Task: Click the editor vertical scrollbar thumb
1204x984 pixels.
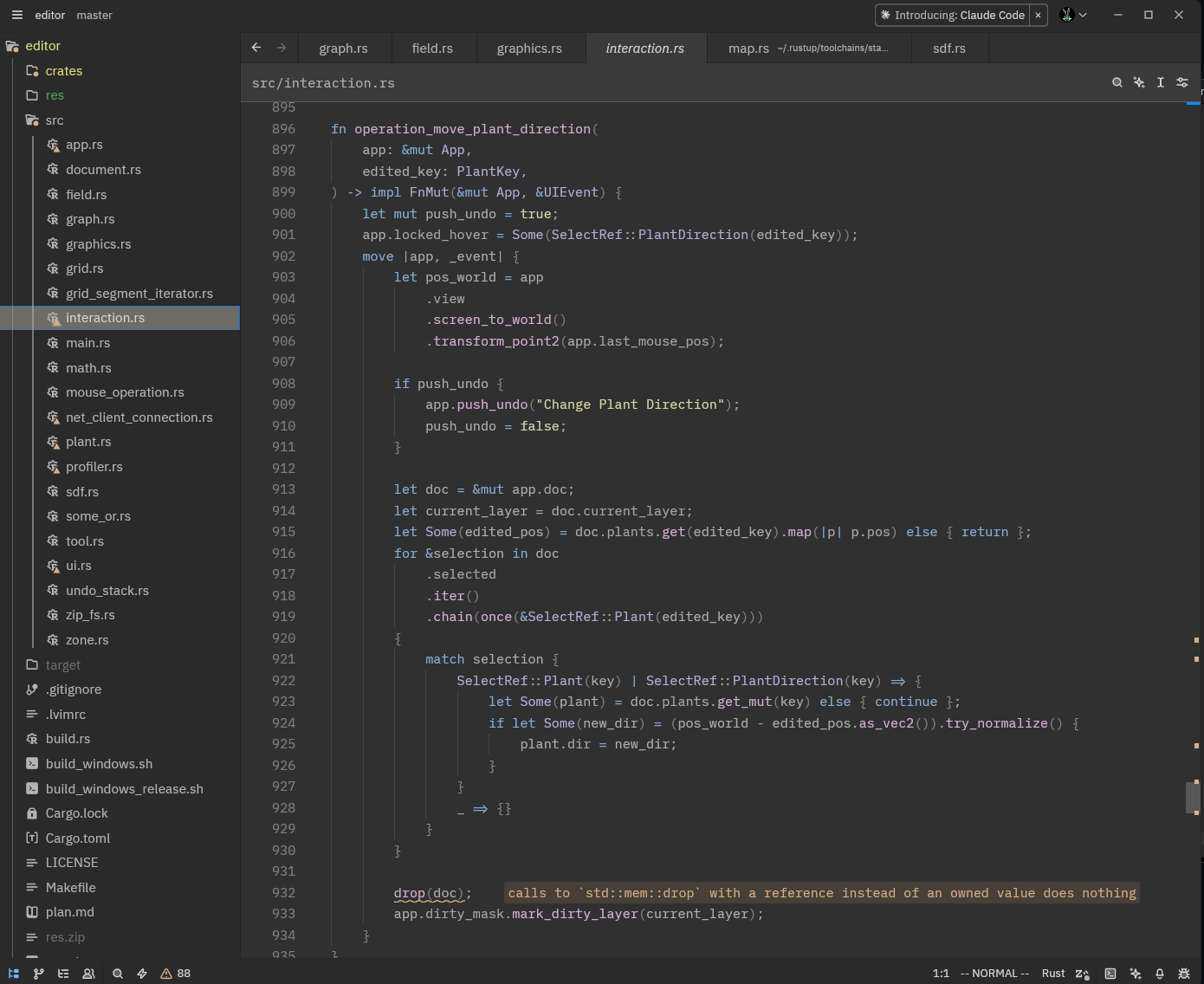Action: coord(1192,797)
